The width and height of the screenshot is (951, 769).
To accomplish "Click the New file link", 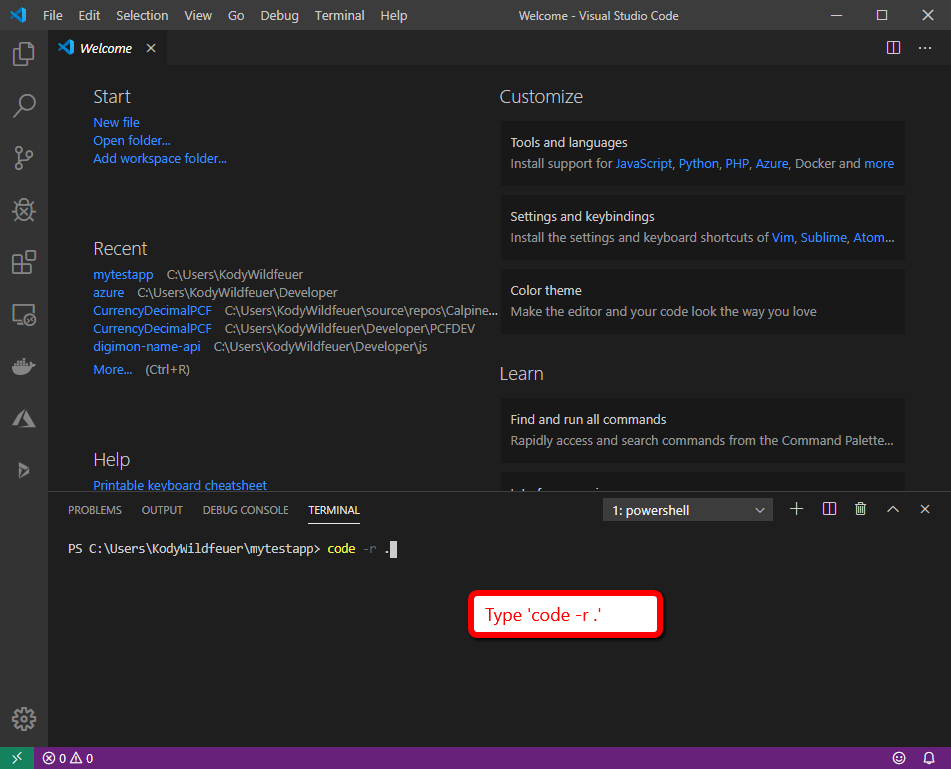I will point(116,123).
